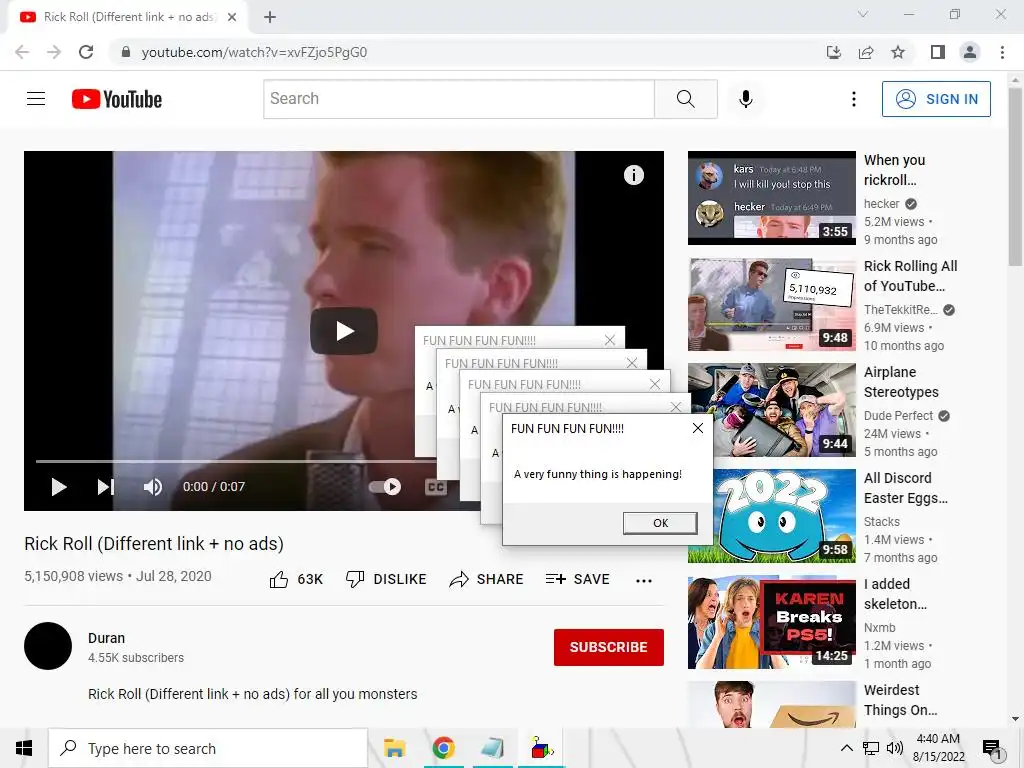Image resolution: width=1024 pixels, height=768 pixels.
Task: Toggle Chrome side panel
Action: pyautogui.click(x=938, y=52)
